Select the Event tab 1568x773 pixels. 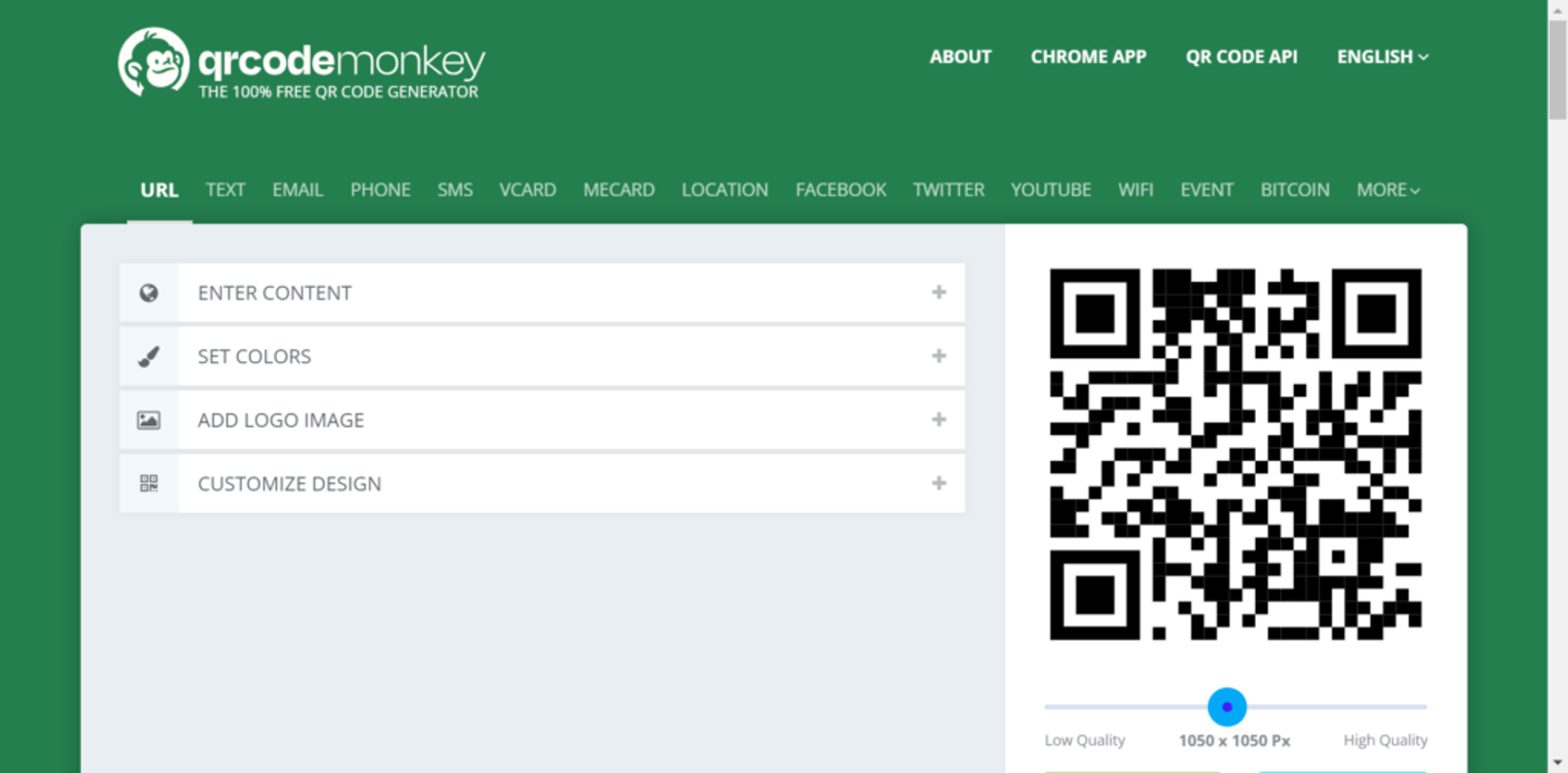(x=1207, y=190)
